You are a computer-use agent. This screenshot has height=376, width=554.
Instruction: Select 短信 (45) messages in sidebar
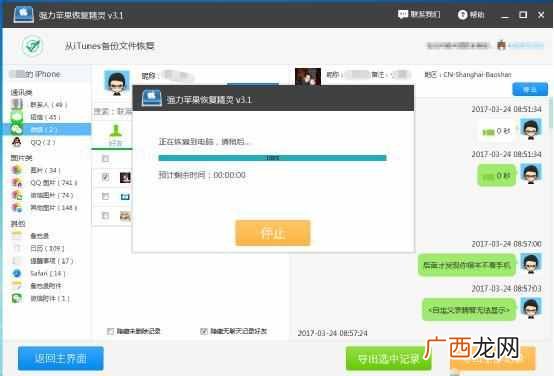coord(45,117)
